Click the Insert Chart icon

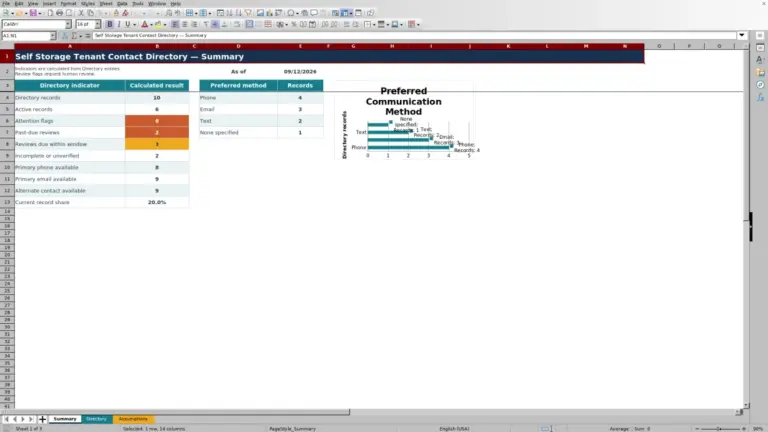pyautogui.click(x=269, y=13)
